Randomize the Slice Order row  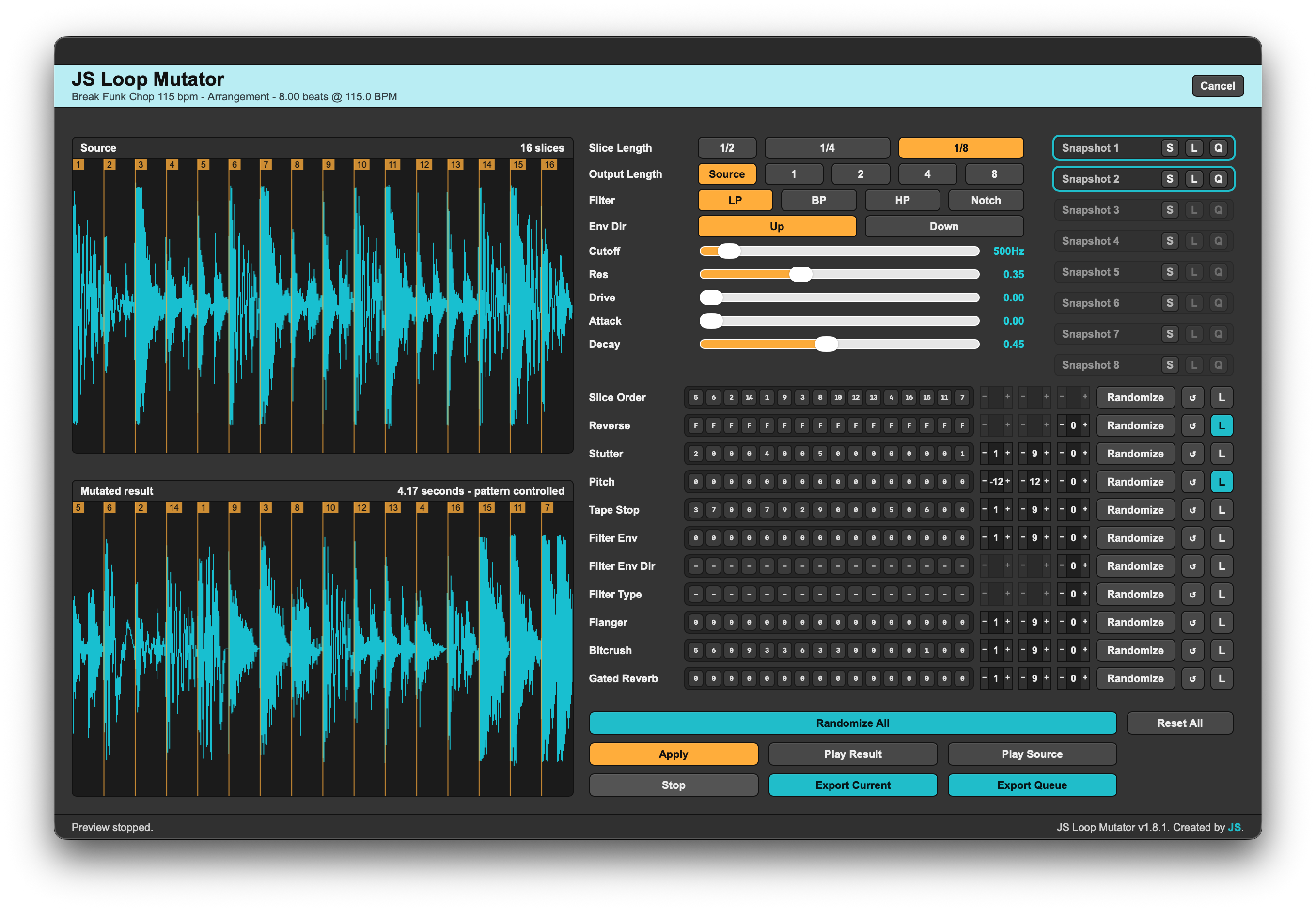(1135, 398)
